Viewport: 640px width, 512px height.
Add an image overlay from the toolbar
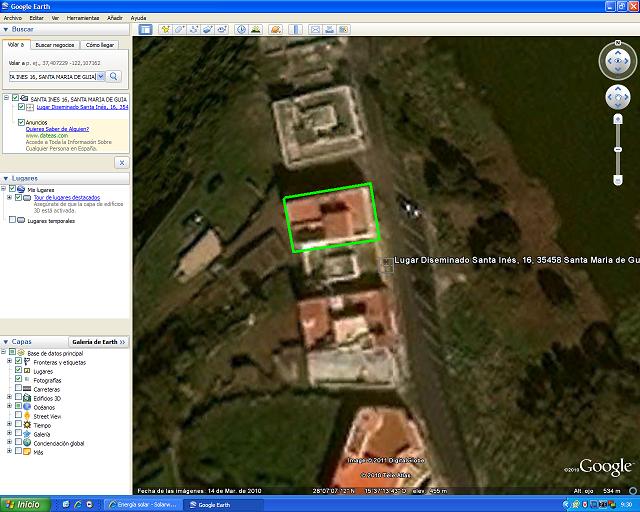point(208,29)
